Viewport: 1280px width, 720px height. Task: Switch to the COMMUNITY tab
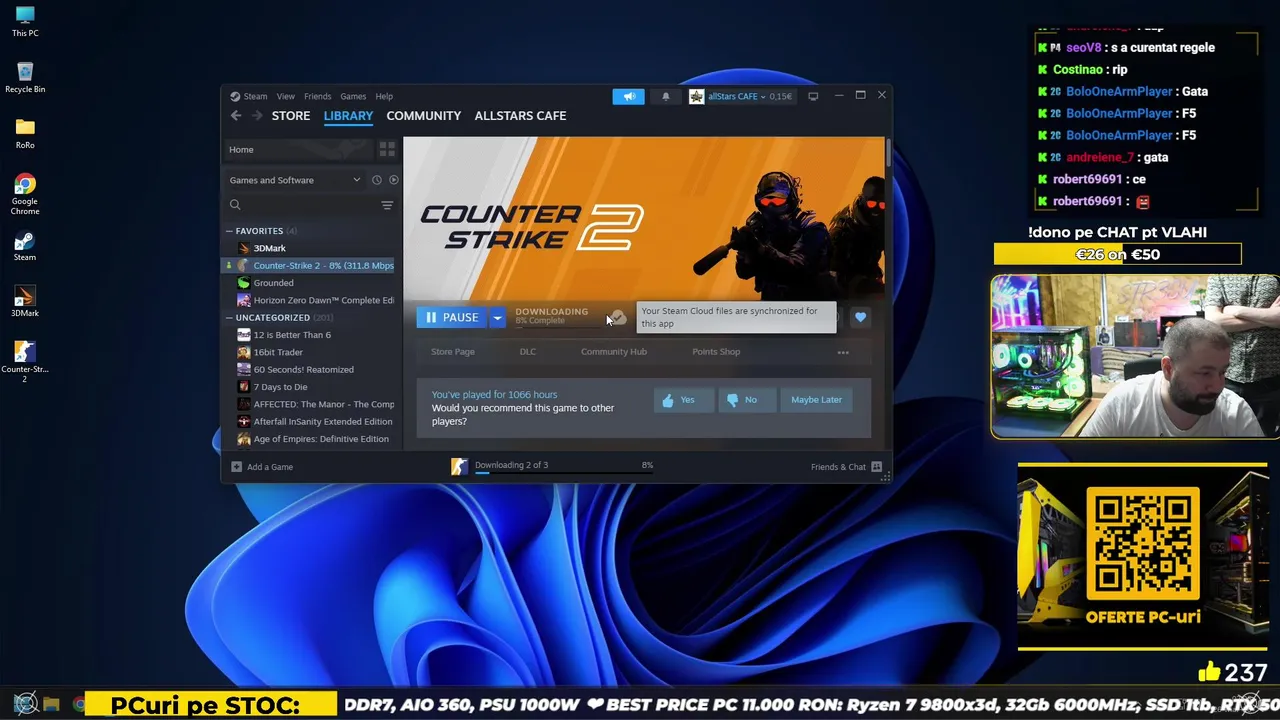pyautogui.click(x=424, y=116)
